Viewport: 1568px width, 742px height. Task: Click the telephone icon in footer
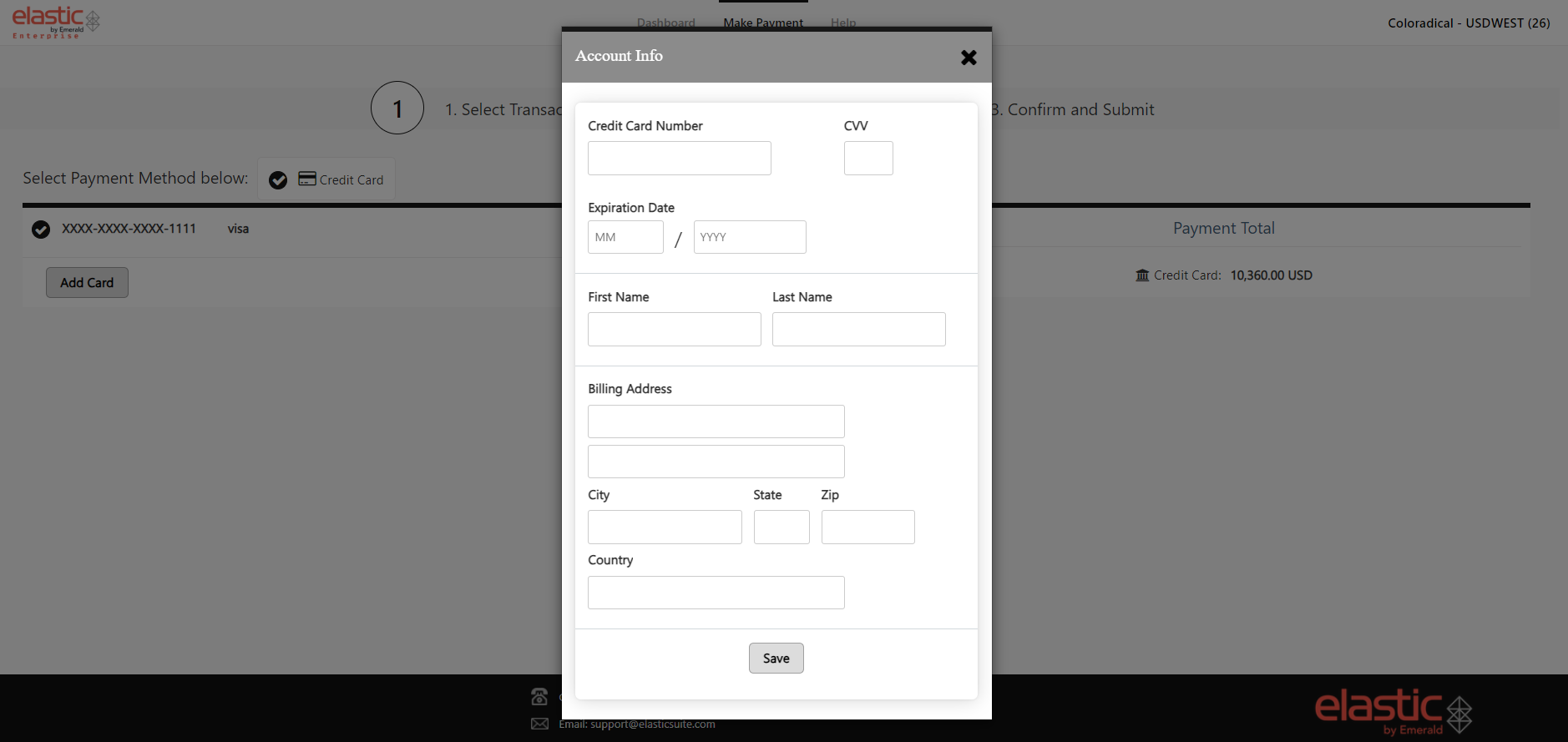pyautogui.click(x=539, y=696)
